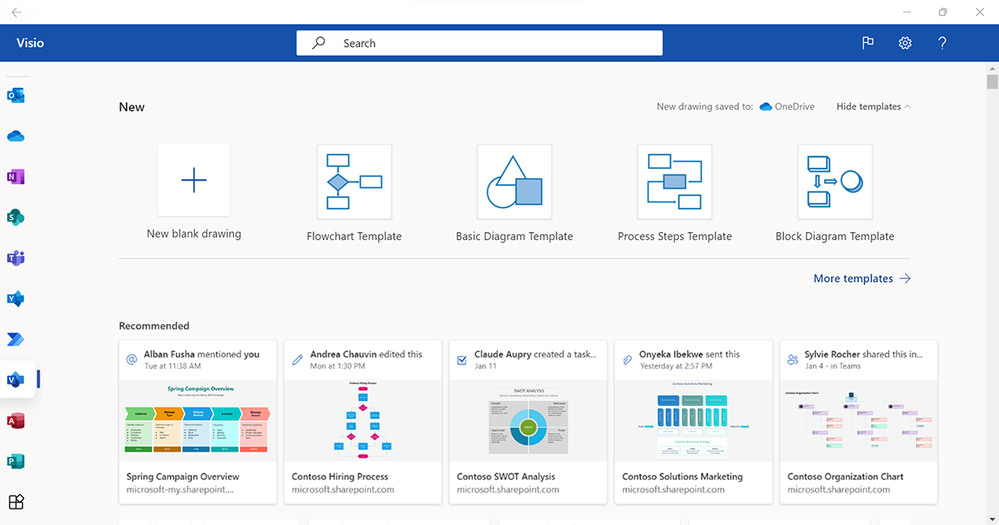Click the shared people icon on Organization Chart card

pyautogui.click(x=793, y=360)
